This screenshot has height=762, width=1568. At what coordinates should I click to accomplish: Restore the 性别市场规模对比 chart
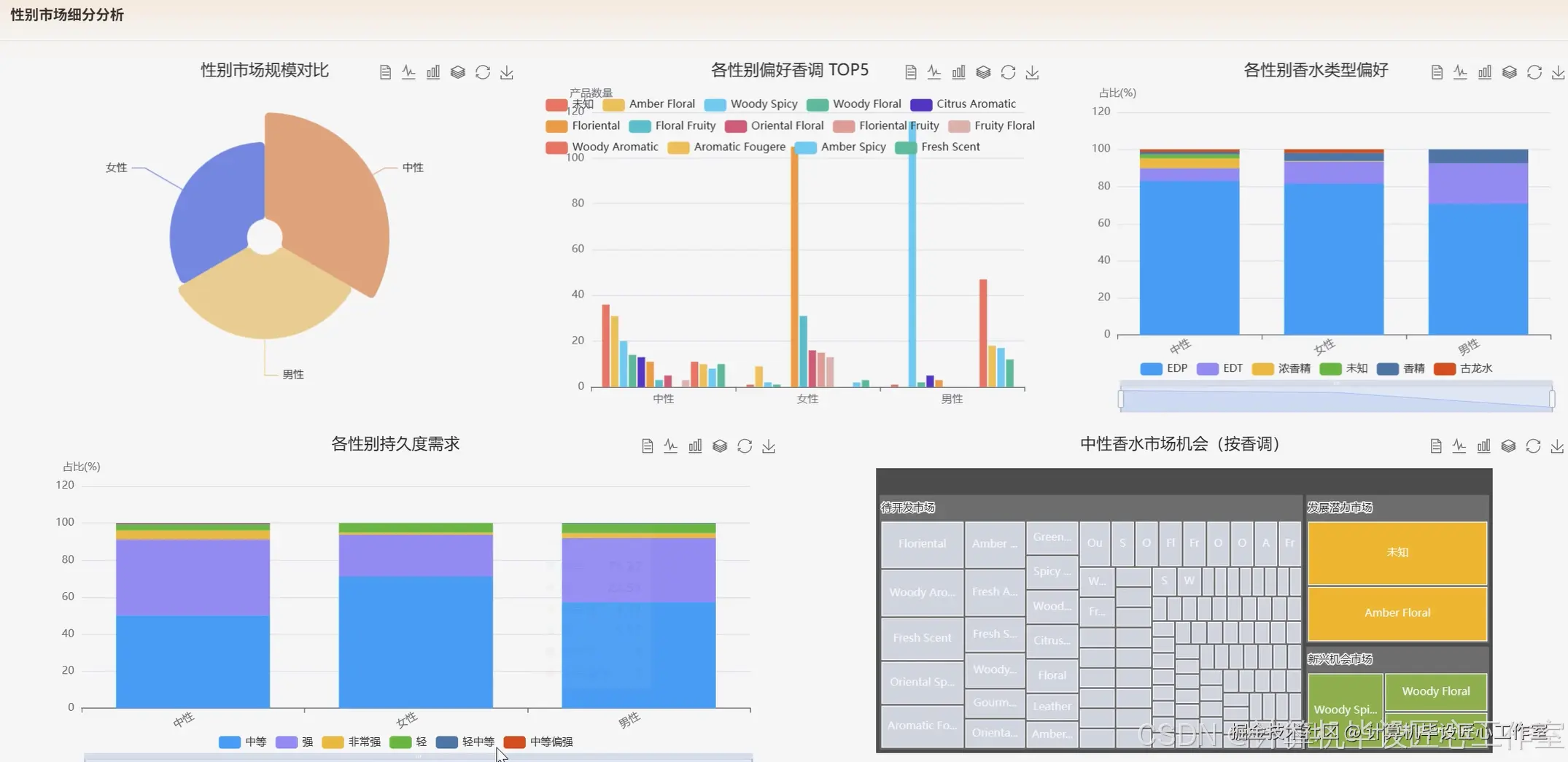click(483, 72)
